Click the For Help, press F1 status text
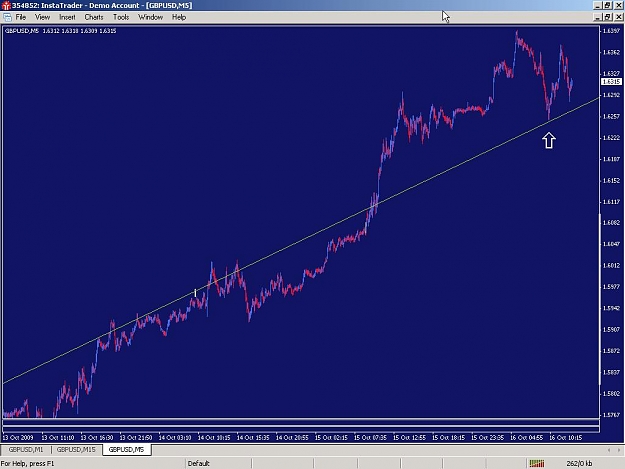This screenshot has width=625, height=469. tap(27, 463)
